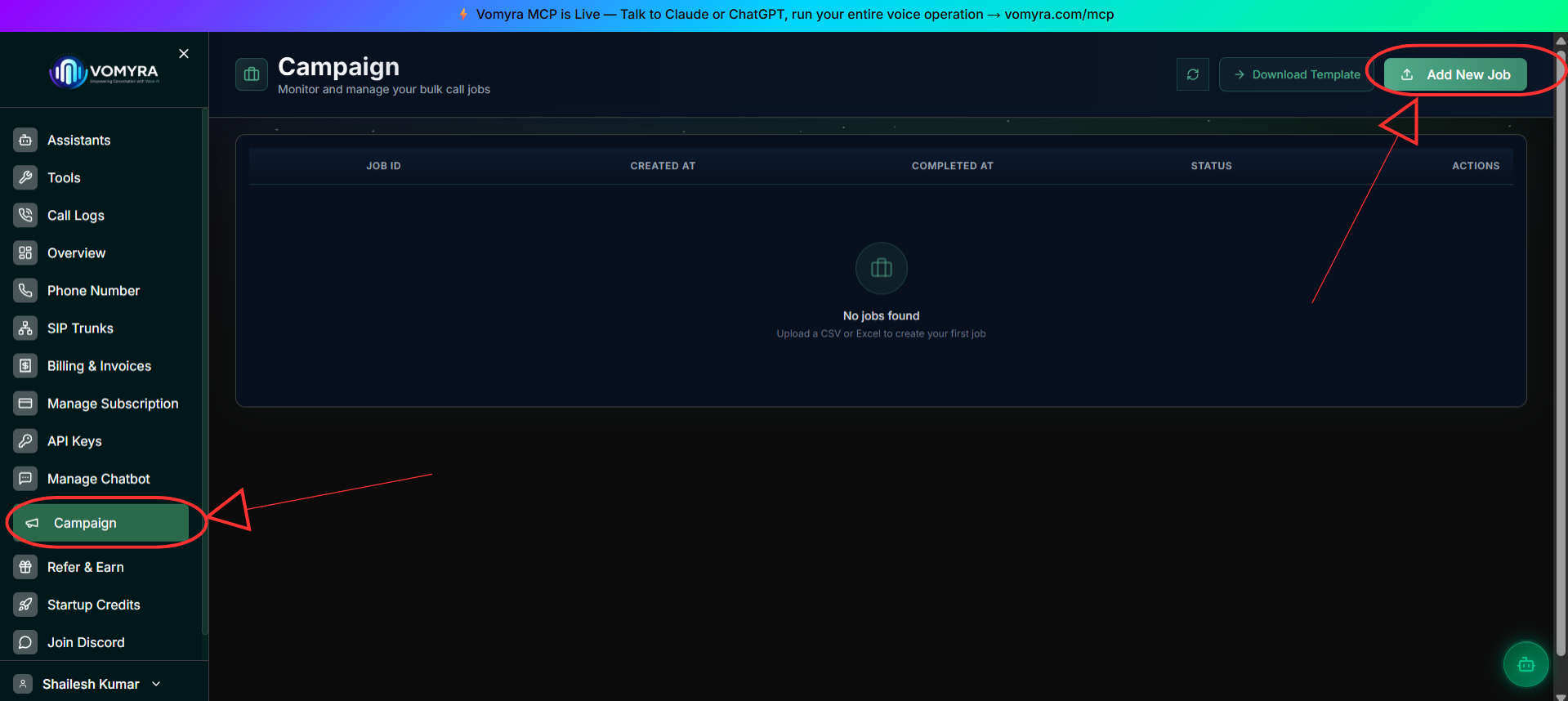Click the Tools wrench icon
Viewport: 1568px width, 701px height.
pos(25,178)
